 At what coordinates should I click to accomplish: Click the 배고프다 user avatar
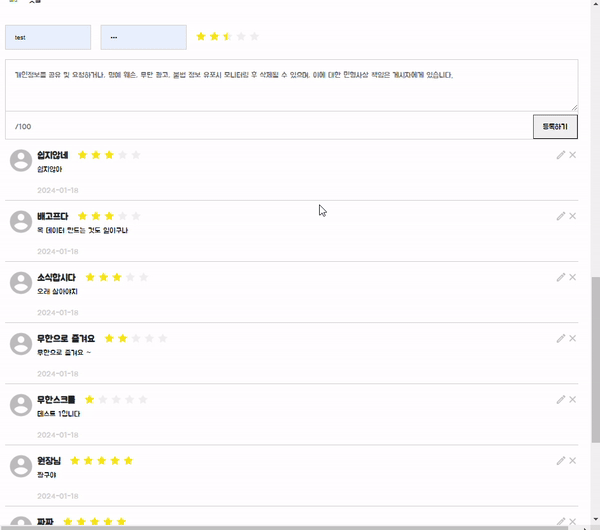pos(21,222)
